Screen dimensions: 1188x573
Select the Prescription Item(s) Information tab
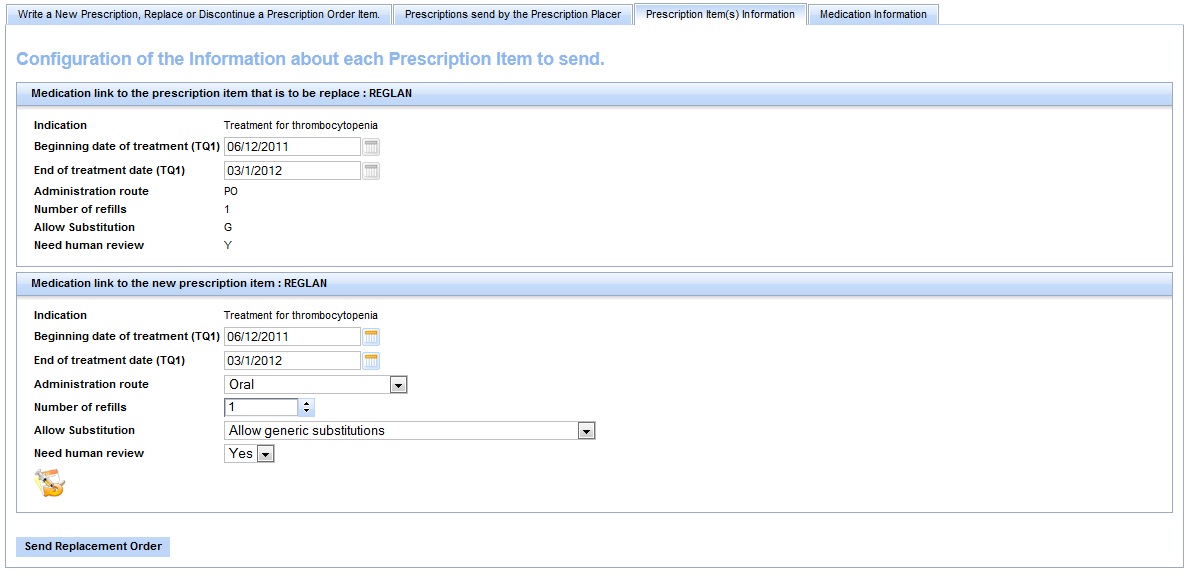pos(719,15)
